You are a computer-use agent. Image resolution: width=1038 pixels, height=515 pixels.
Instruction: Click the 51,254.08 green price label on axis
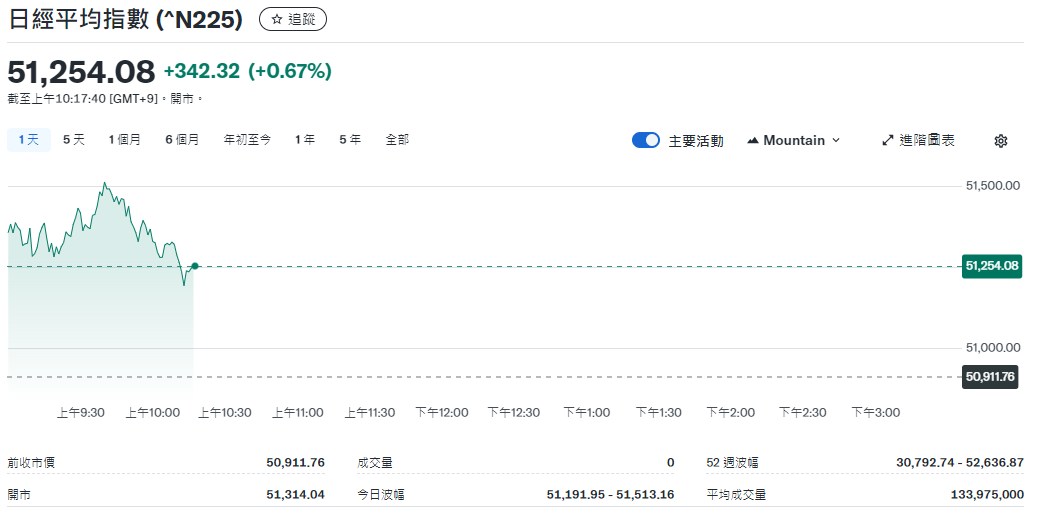(x=991, y=266)
